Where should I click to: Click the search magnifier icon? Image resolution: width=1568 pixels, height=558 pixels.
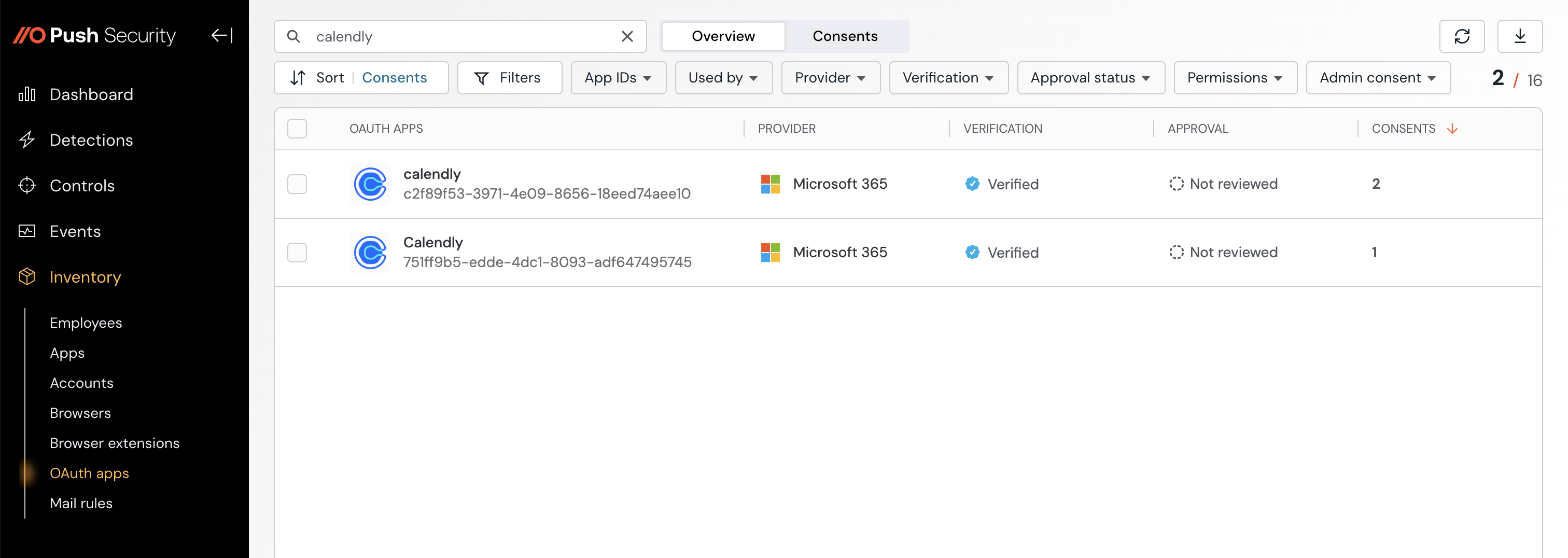point(293,36)
